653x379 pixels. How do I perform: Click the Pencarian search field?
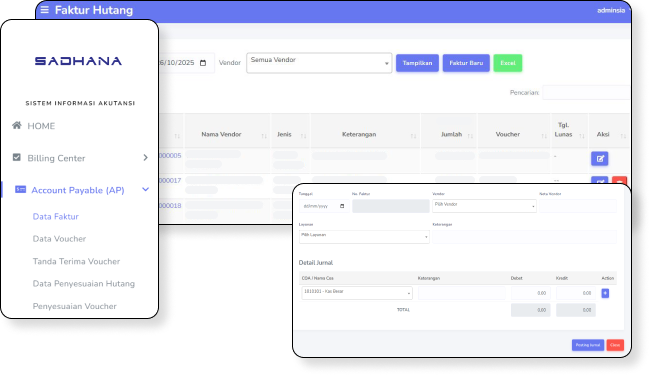click(x=586, y=92)
